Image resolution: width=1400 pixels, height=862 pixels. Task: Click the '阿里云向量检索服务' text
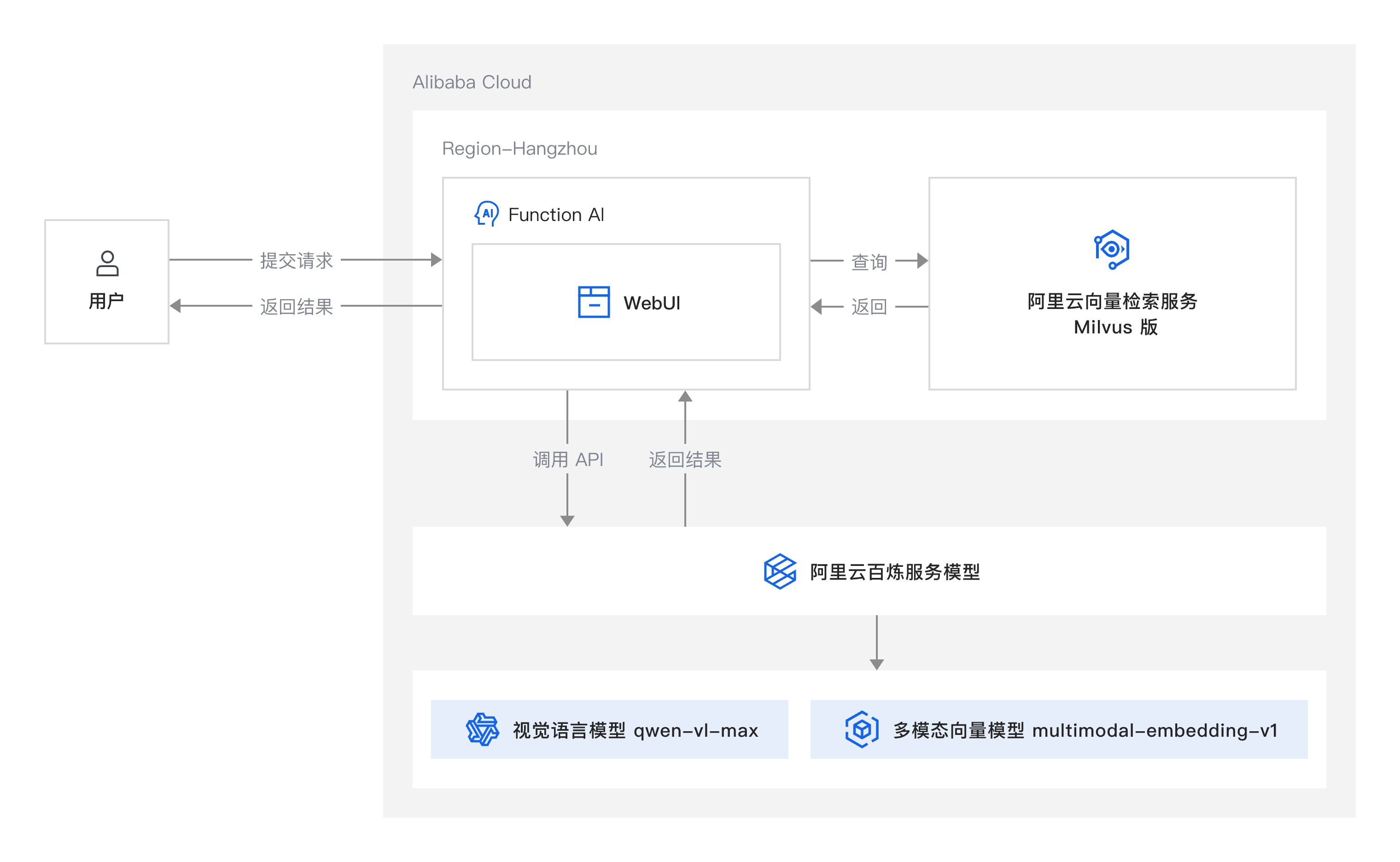coord(1112,301)
